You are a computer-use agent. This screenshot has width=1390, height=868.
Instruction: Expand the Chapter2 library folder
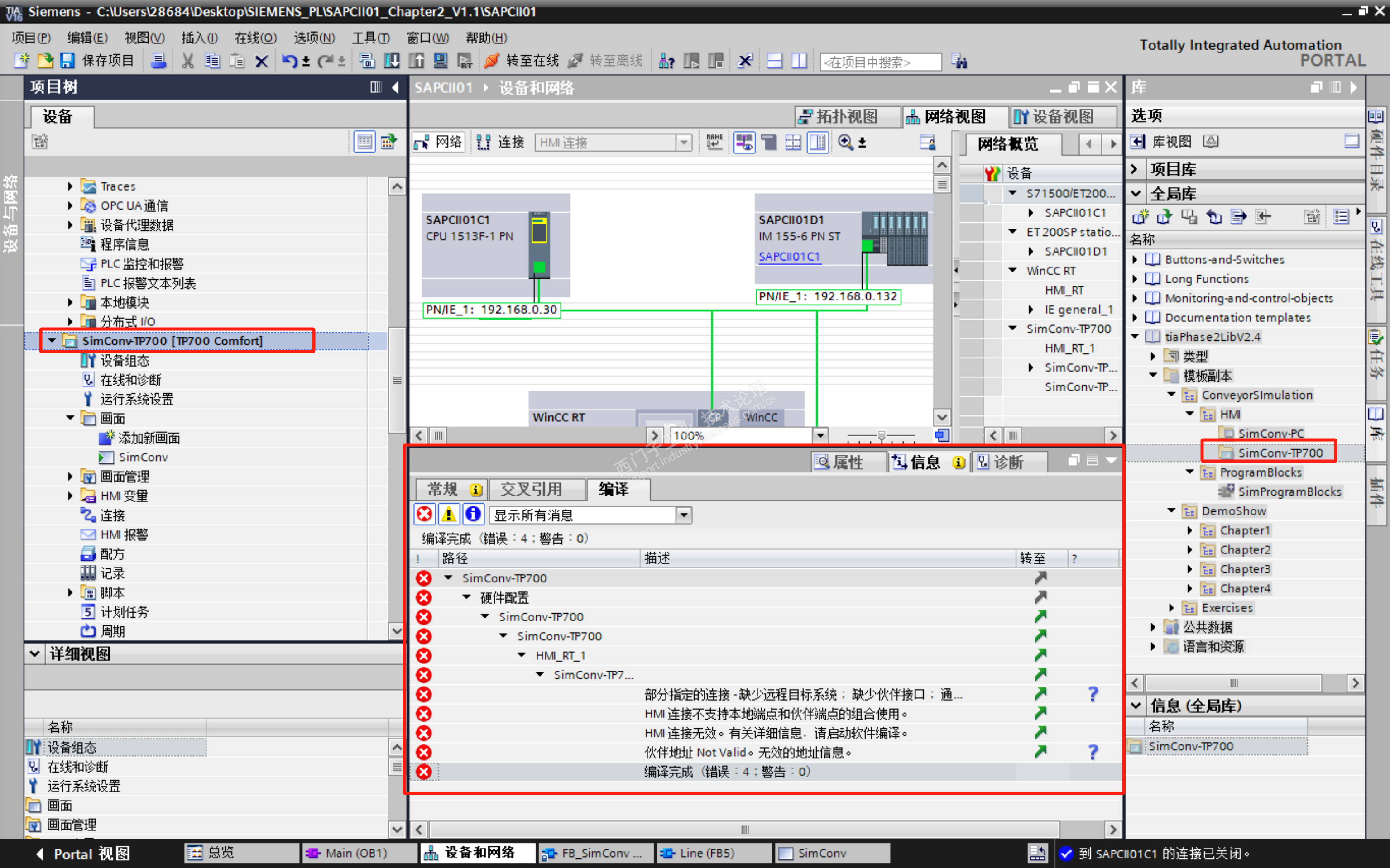click(x=1189, y=550)
